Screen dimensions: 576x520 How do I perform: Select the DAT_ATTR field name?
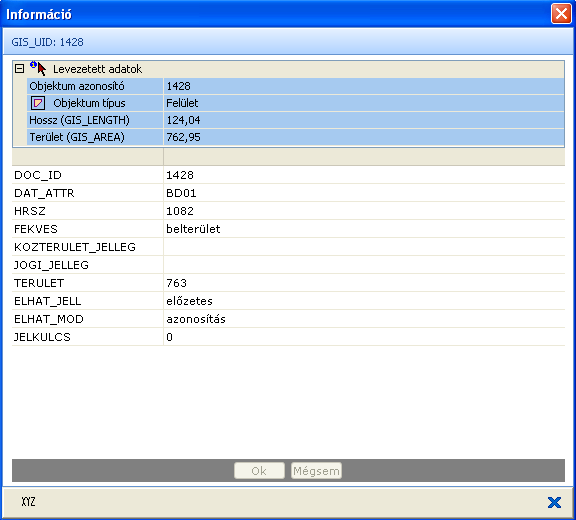tap(44, 193)
